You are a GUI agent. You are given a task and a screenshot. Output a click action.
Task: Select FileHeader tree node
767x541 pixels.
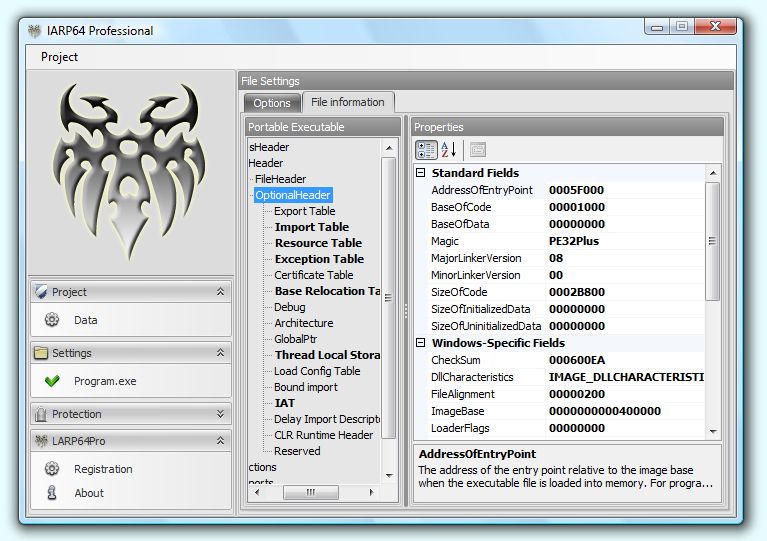click(280, 179)
